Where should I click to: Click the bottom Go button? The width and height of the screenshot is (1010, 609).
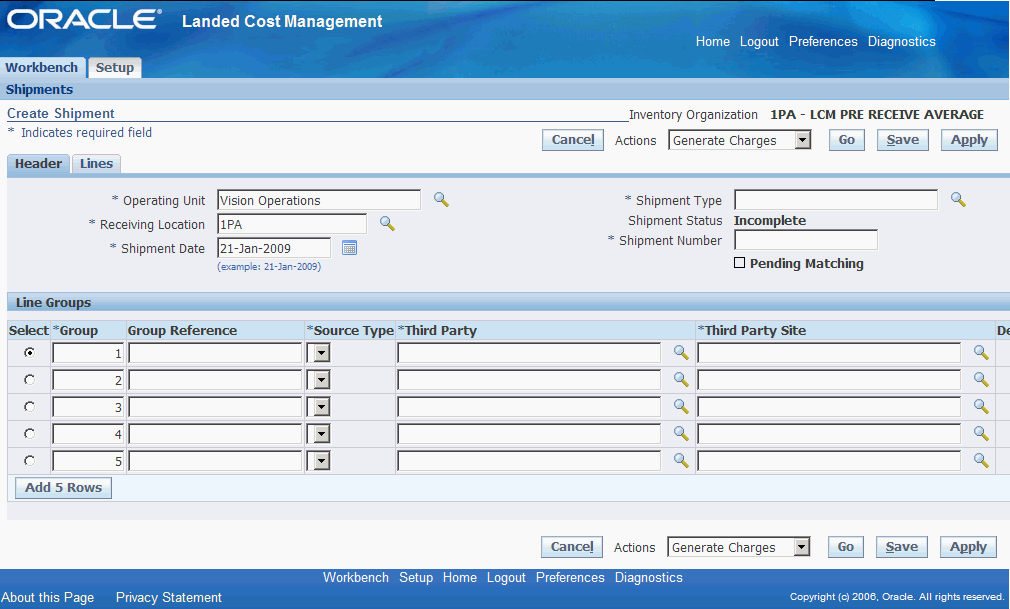tap(846, 546)
